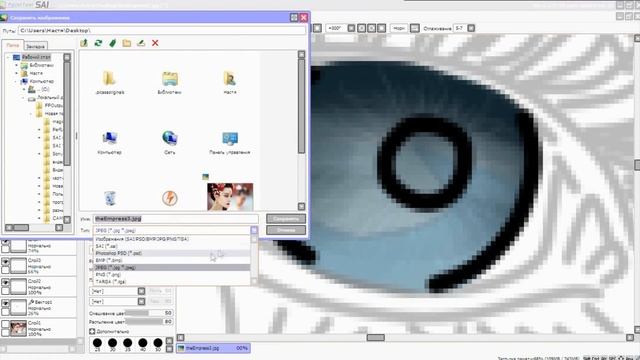Click the dialog maximize icon in title bar
This screenshot has height=360, width=640.
[294, 18]
